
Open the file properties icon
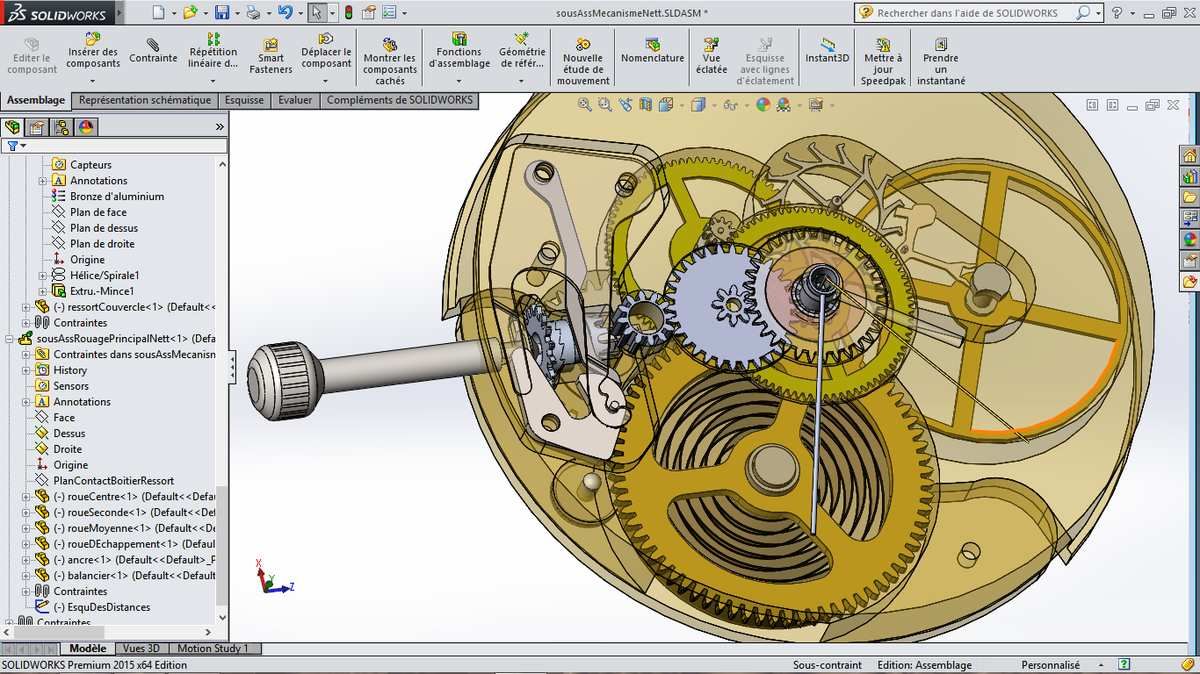[x=368, y=13]
